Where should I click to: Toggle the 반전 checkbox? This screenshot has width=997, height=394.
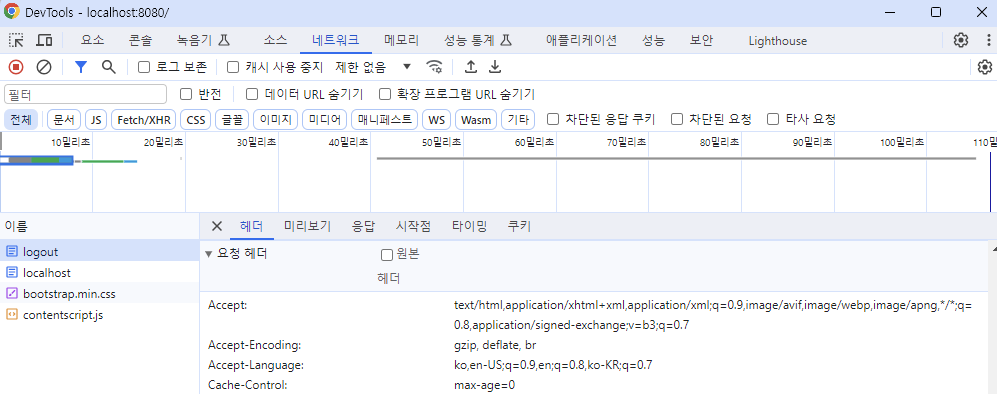coord(186,94)
